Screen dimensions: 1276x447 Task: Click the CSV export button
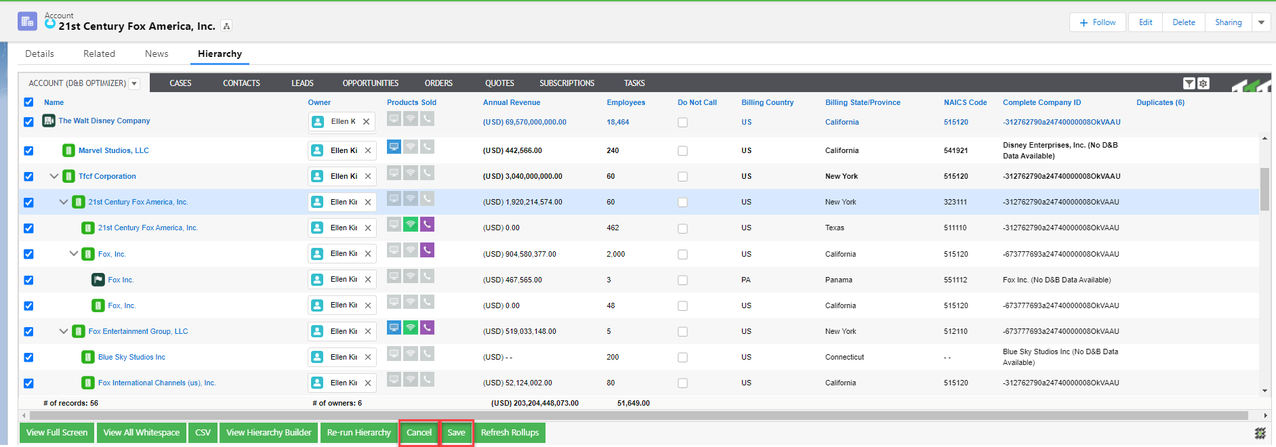pyautogui.click(x=203, y=433)
